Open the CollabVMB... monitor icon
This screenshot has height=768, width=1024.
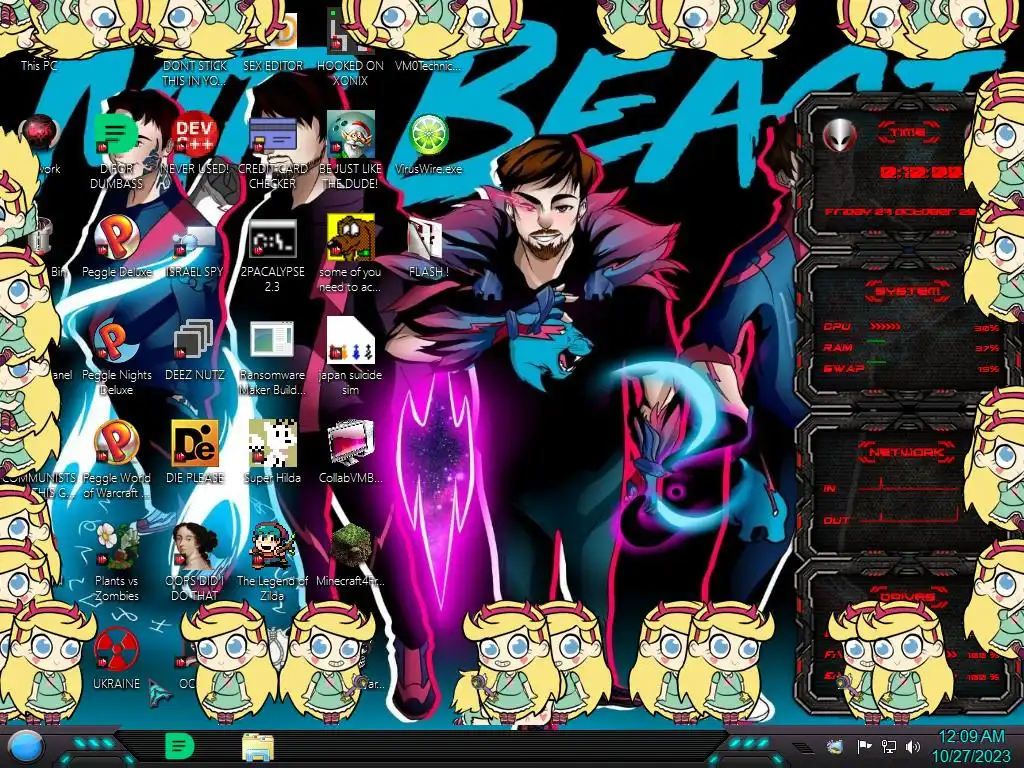tap(350, 444)
